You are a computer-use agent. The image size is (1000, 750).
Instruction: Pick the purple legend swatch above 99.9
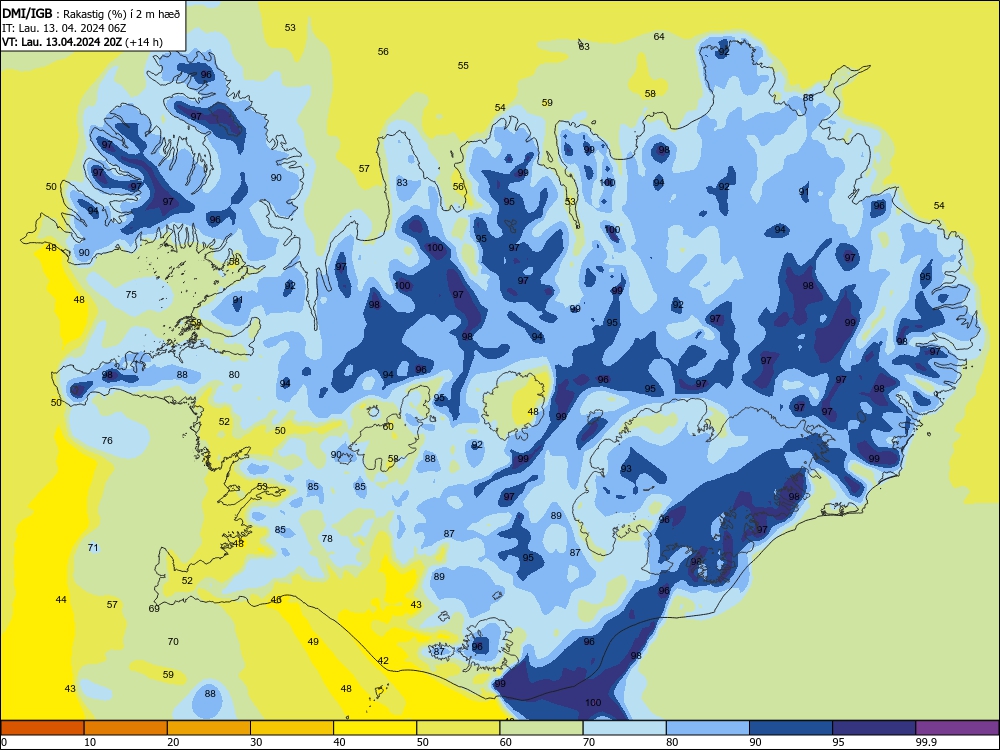click(957, 728)
